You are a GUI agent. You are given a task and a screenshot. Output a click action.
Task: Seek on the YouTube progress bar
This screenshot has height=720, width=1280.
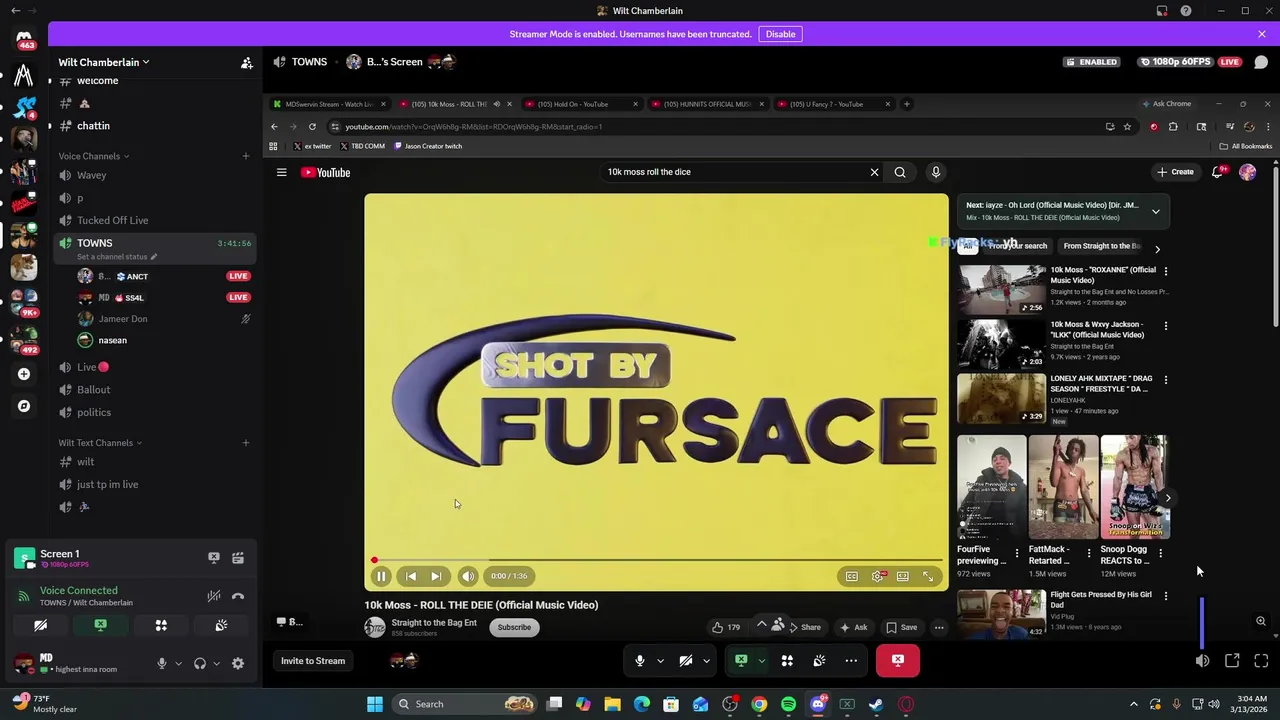click(x=656, y=560)
